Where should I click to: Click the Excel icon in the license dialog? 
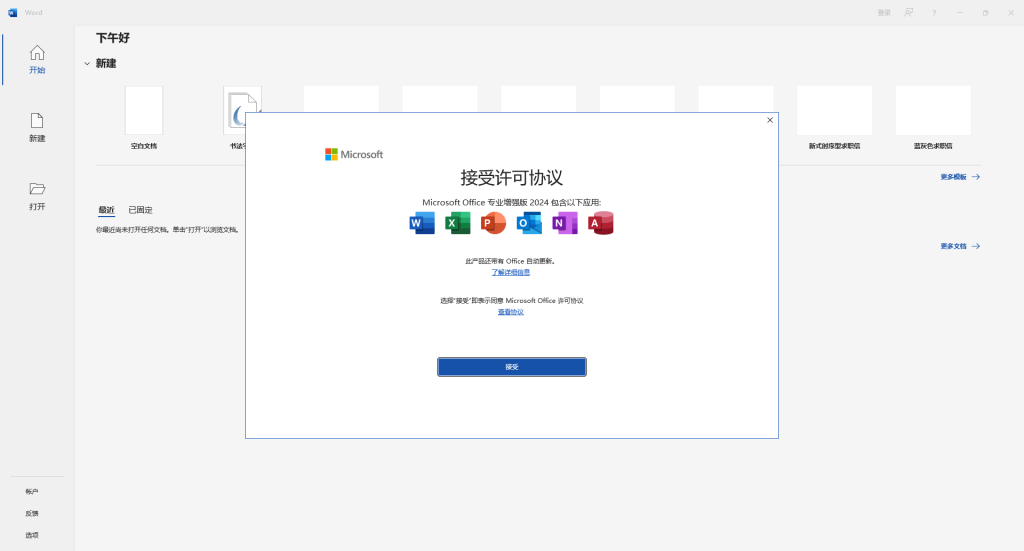tap(458, 223)
